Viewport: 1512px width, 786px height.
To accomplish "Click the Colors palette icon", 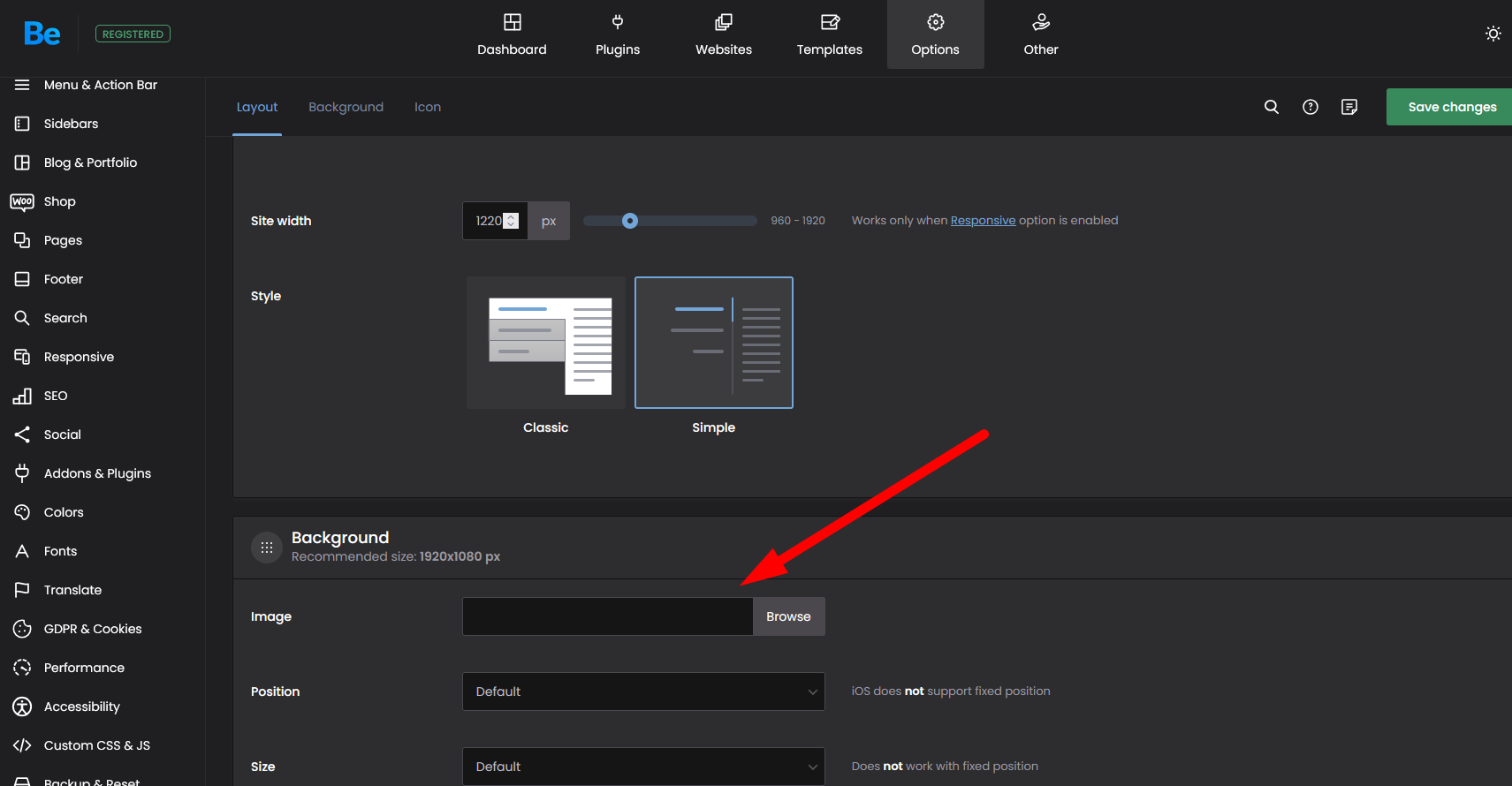I will coord(22,512).
